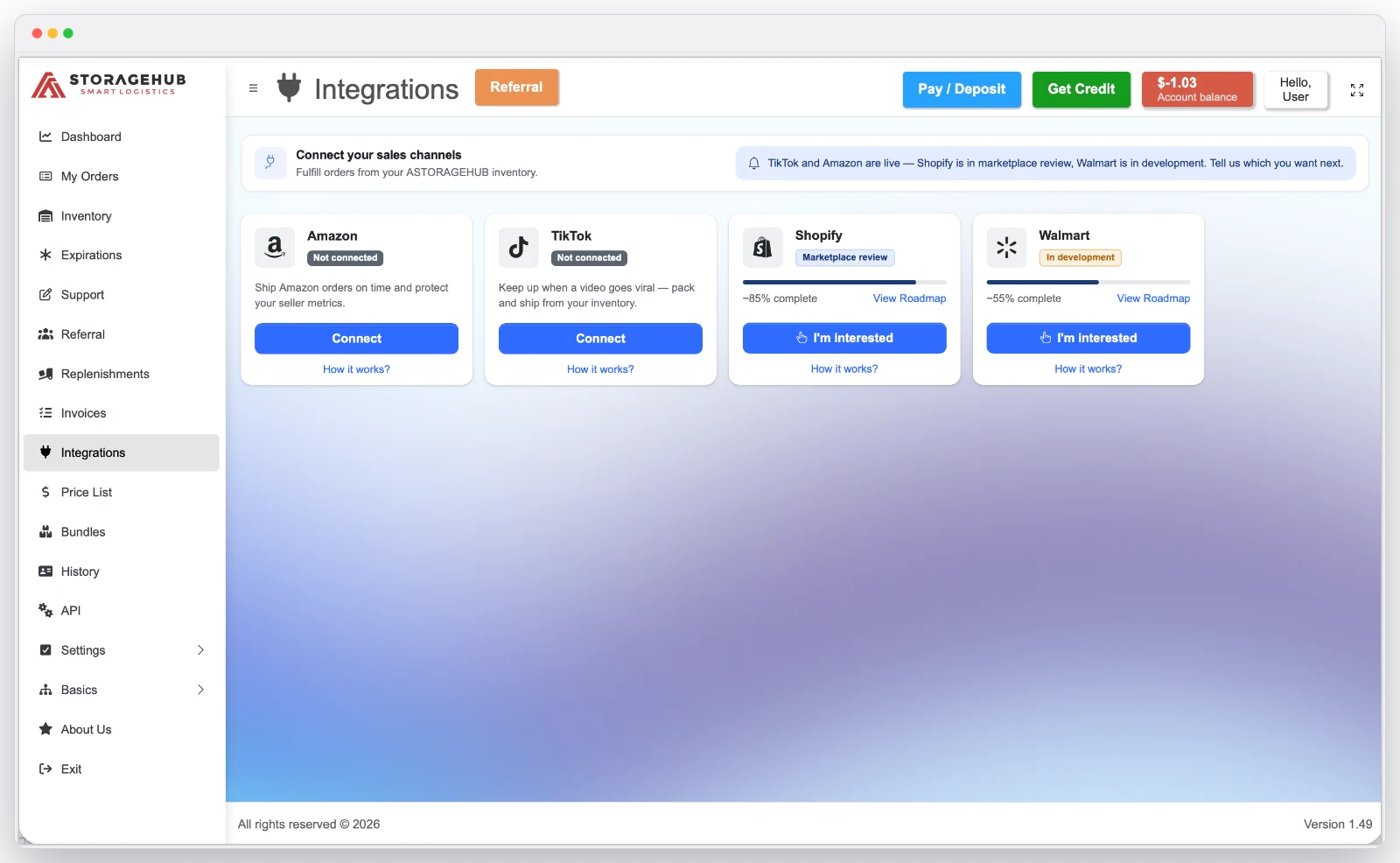
Task: Open Dashboard from the sidebar
Action: click(122, 137)
